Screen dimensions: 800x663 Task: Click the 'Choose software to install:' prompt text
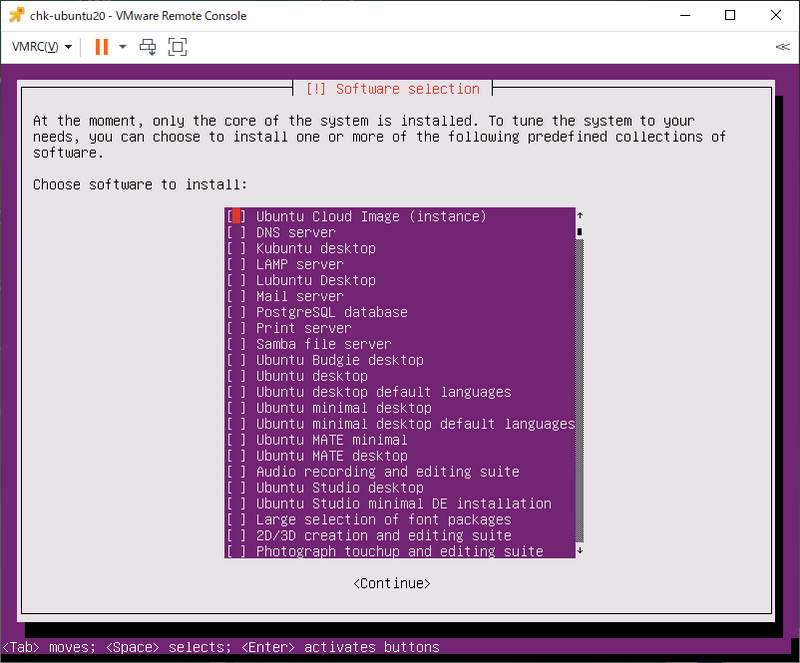coord(140,184)
